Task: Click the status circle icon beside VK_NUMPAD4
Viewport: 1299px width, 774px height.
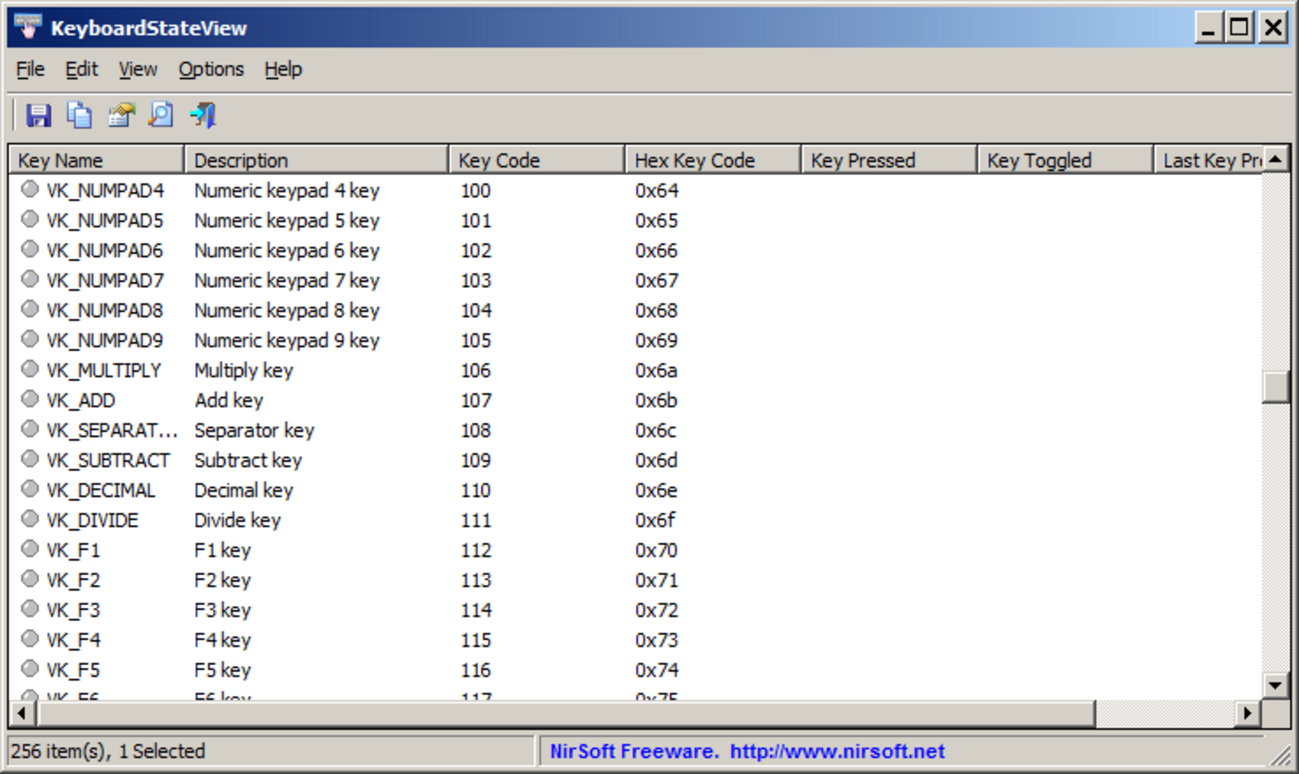Action: click(30, 189)
